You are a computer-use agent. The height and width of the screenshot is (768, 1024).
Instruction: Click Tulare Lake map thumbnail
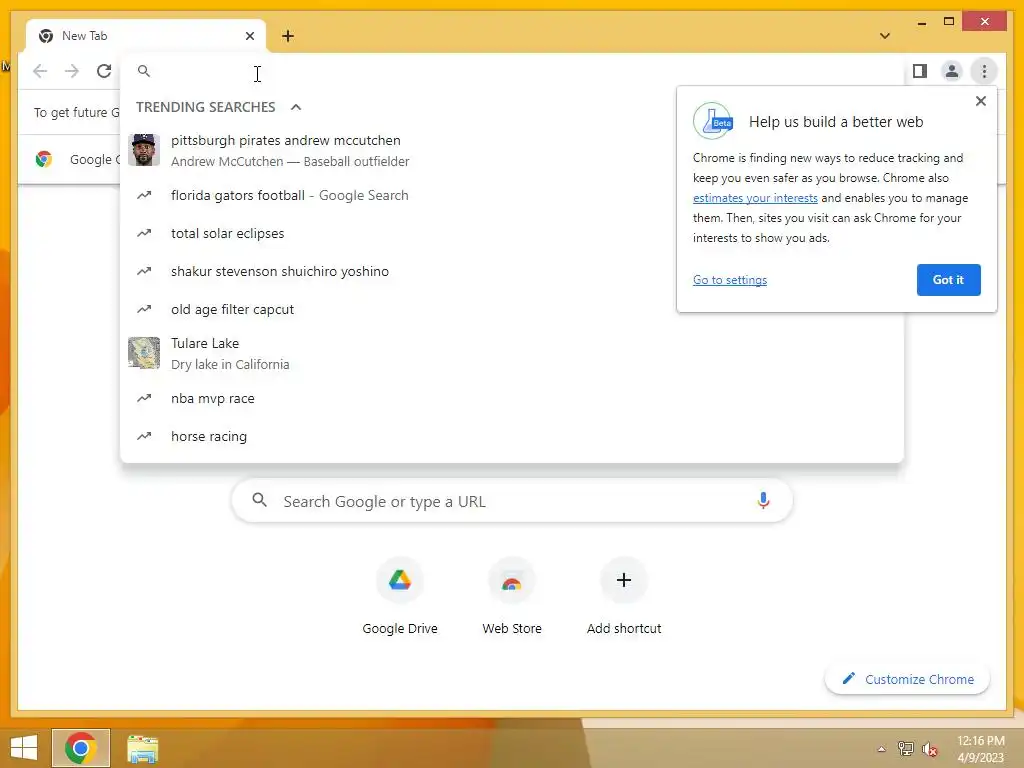[x=144, y=353]
